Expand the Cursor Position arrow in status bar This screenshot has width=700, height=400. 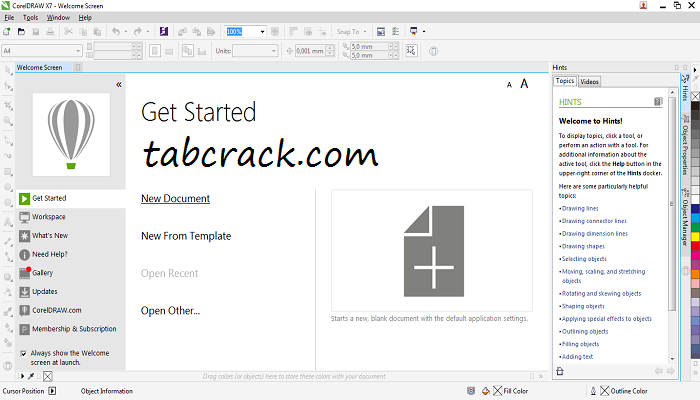pos(52,391)
